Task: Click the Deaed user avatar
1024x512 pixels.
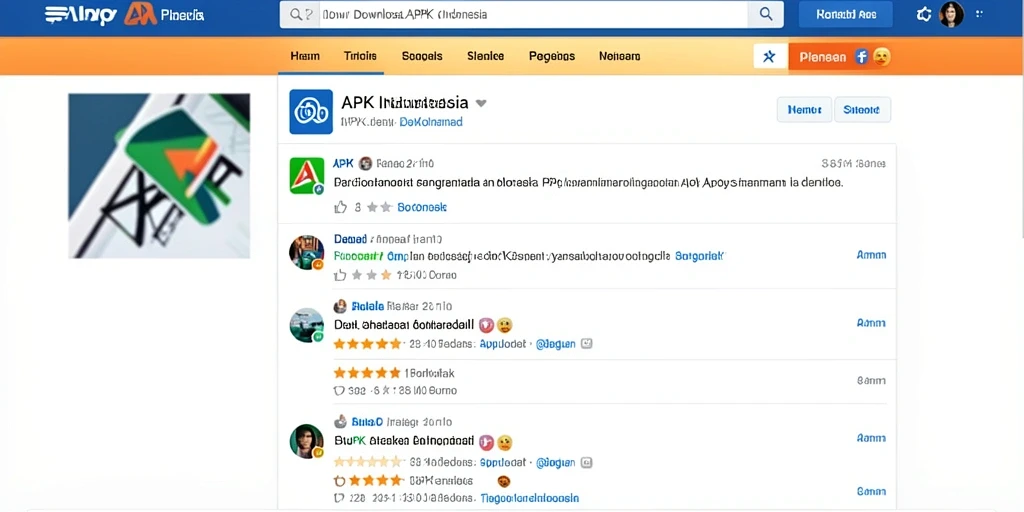Action: pyautogui.click(x=306, y=252)
